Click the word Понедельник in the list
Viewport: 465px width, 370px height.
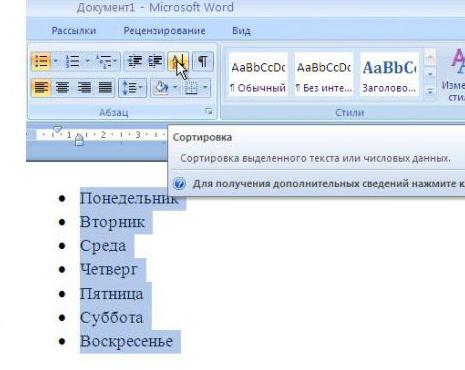click(129, 198)
